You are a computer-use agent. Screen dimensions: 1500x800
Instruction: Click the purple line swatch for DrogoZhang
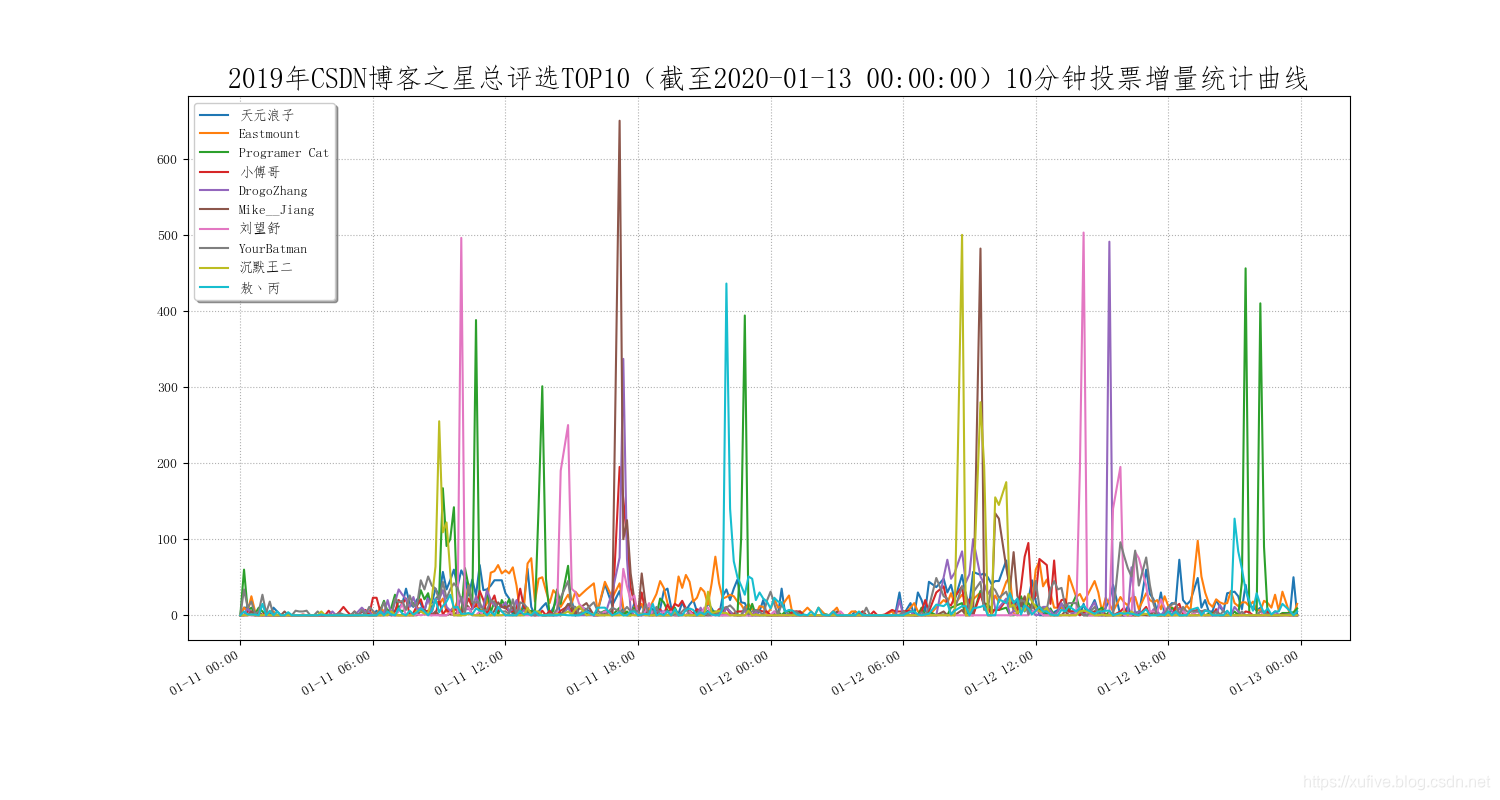point(215,191)
